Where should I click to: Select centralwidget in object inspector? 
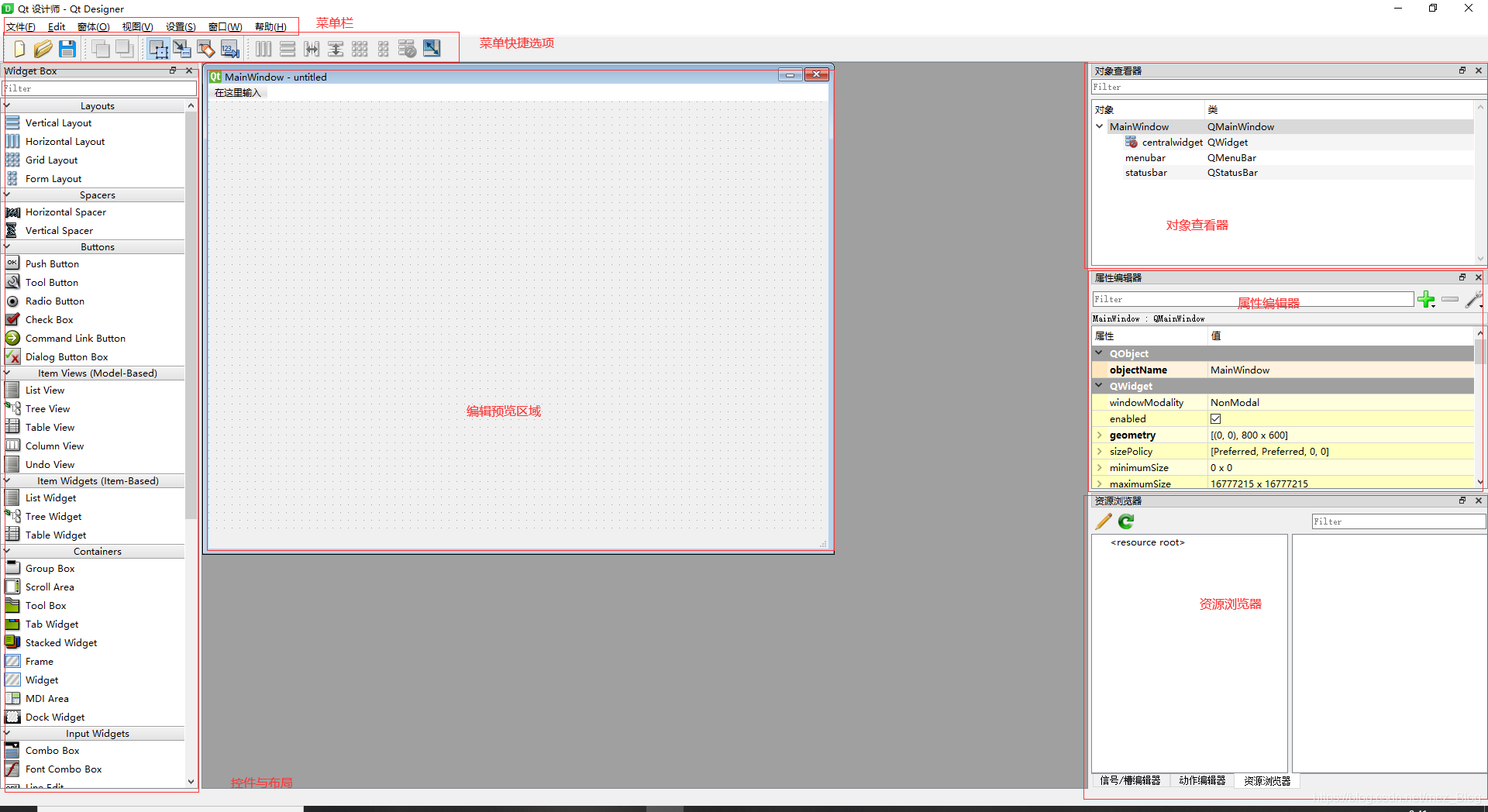tap(1172, 143)
